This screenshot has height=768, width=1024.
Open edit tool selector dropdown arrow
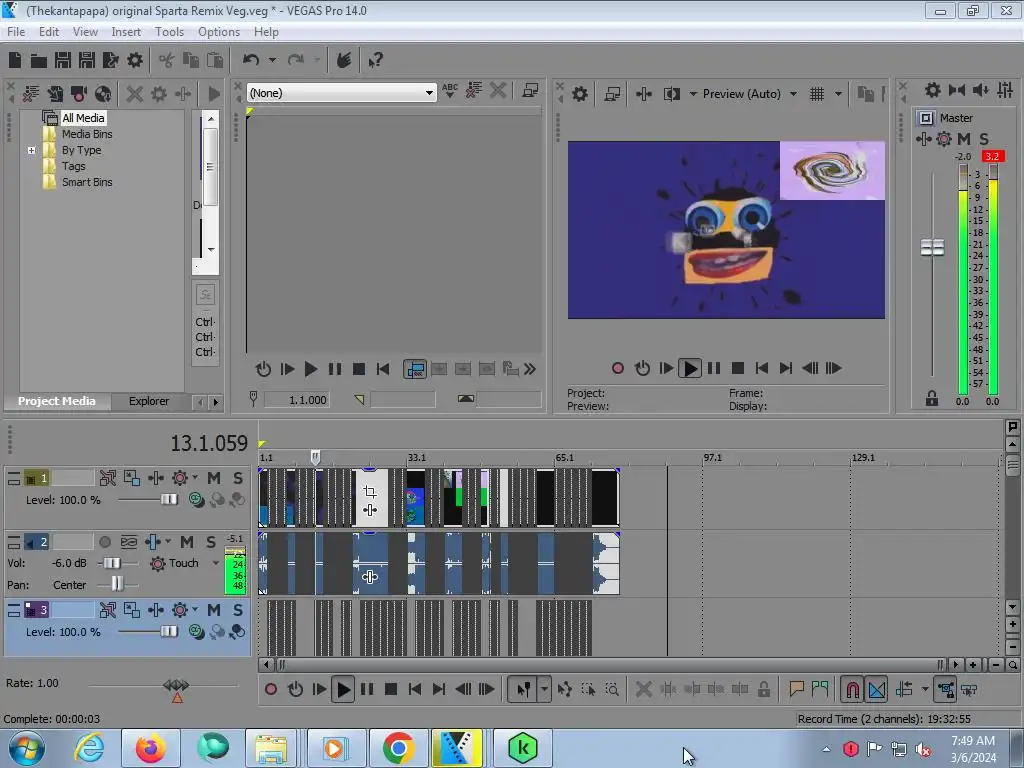544,689
